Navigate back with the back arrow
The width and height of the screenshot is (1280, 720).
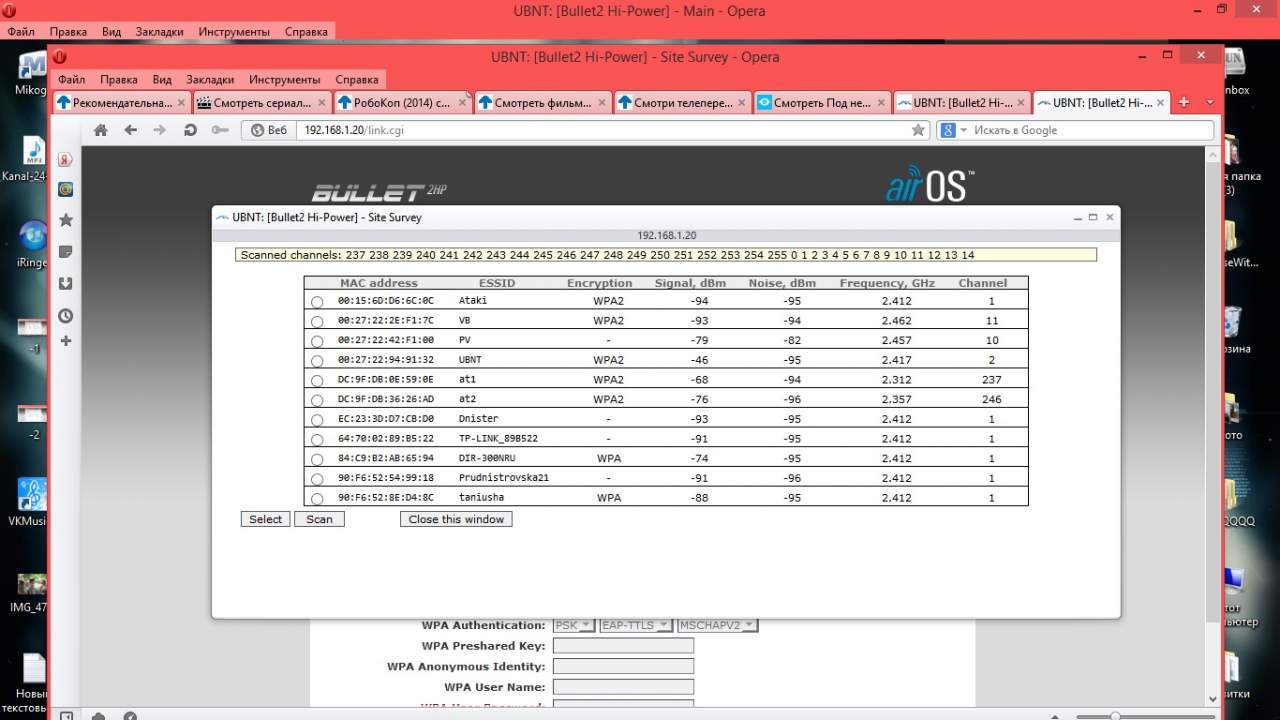(x=130, y=130)
